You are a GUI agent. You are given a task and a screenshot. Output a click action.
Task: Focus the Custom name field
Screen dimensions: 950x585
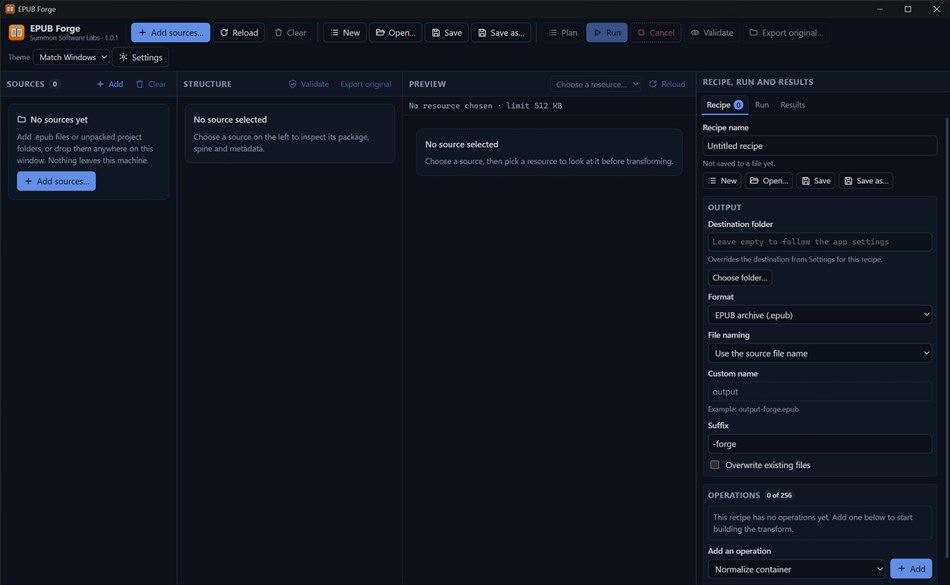(819, 392)
